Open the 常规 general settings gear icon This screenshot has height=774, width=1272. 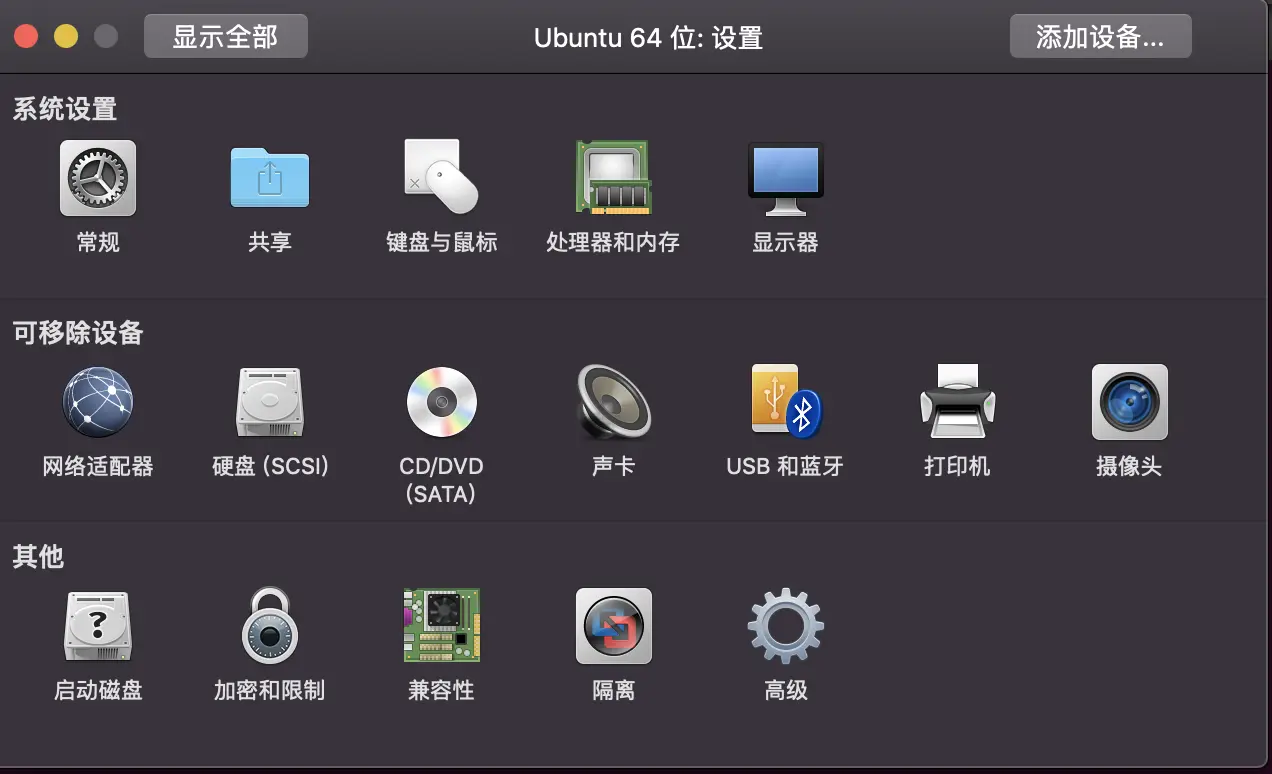98,178
